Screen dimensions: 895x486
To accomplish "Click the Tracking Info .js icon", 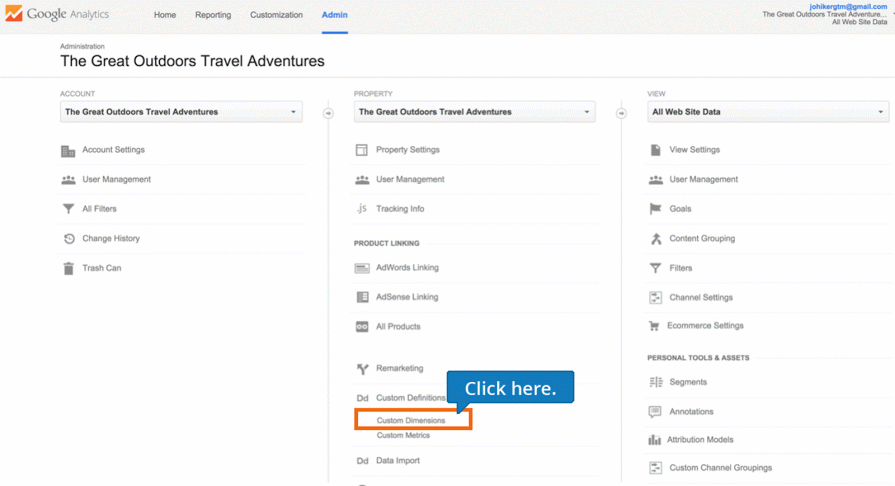I will 361,208.
